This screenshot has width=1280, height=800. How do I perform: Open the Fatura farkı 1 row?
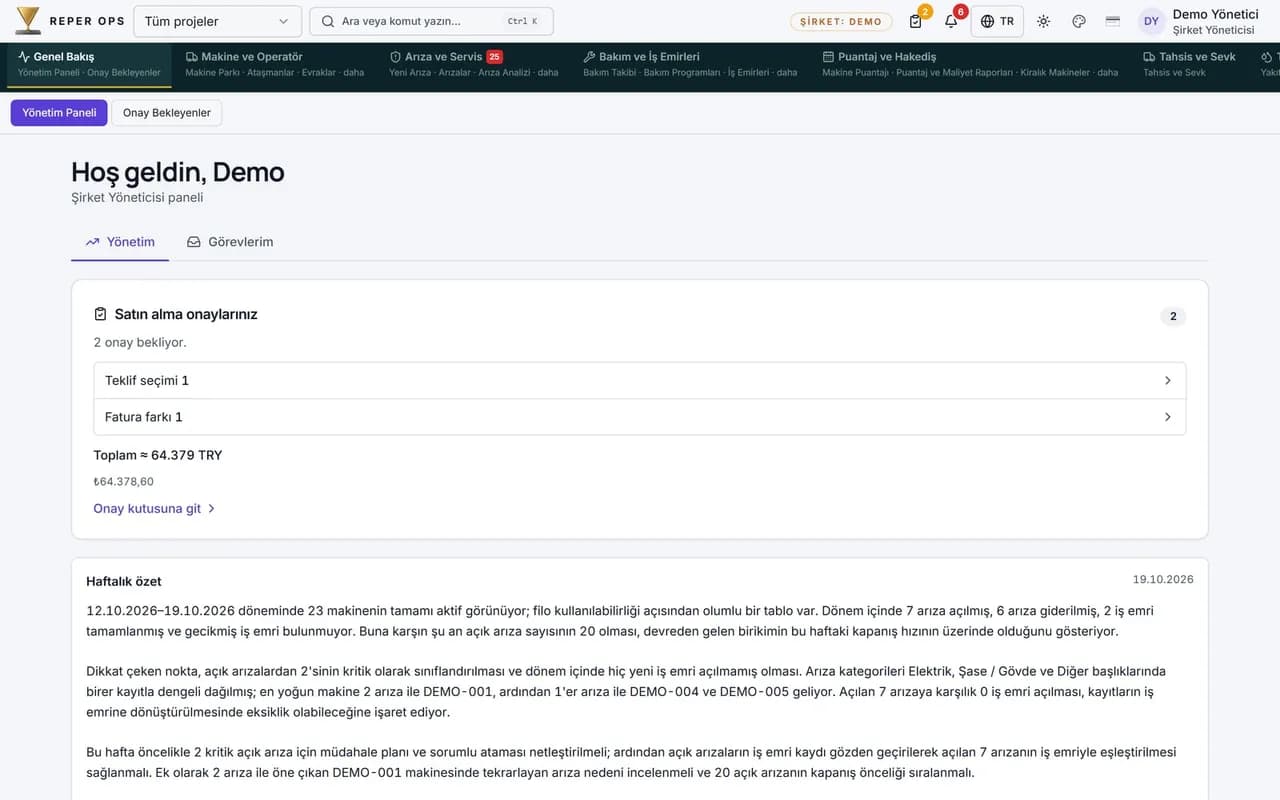tap(640, 417)
